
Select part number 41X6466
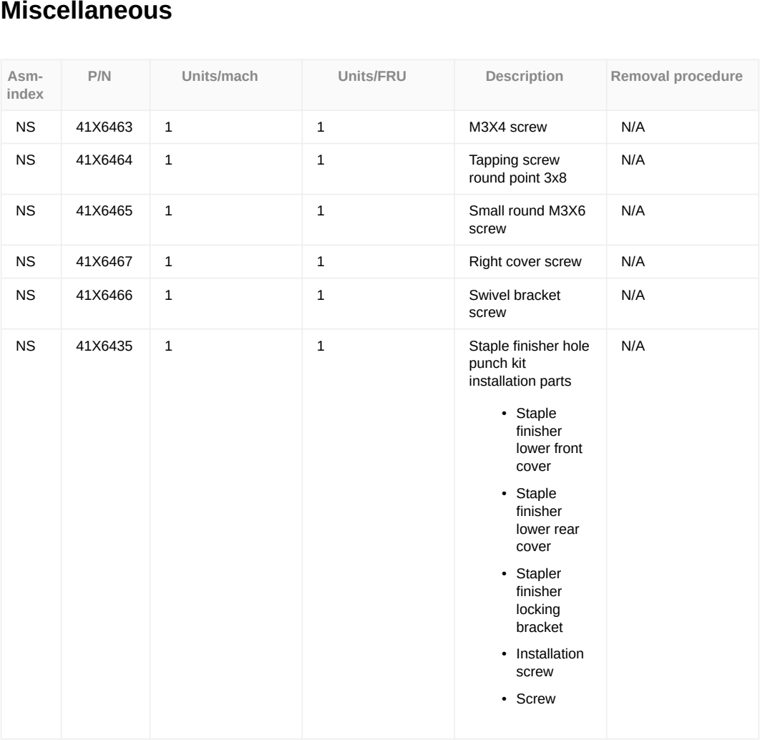coord(104,295)
